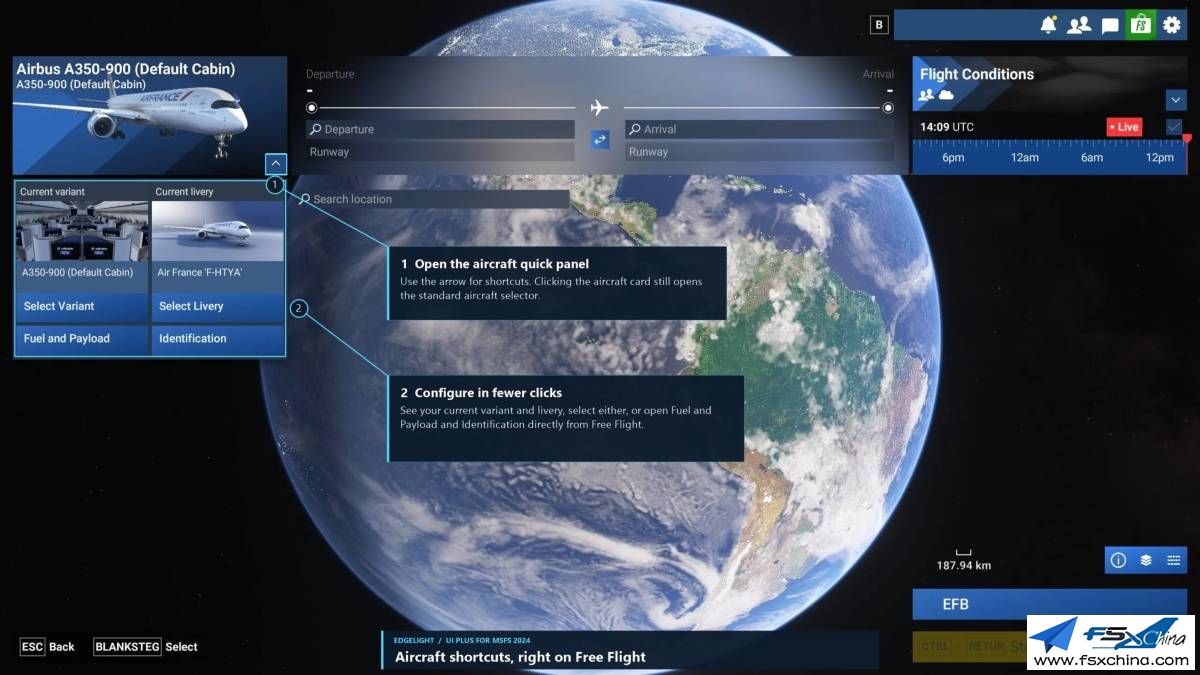
Task: Open the Select Variant option
Action: pos(84,306)
